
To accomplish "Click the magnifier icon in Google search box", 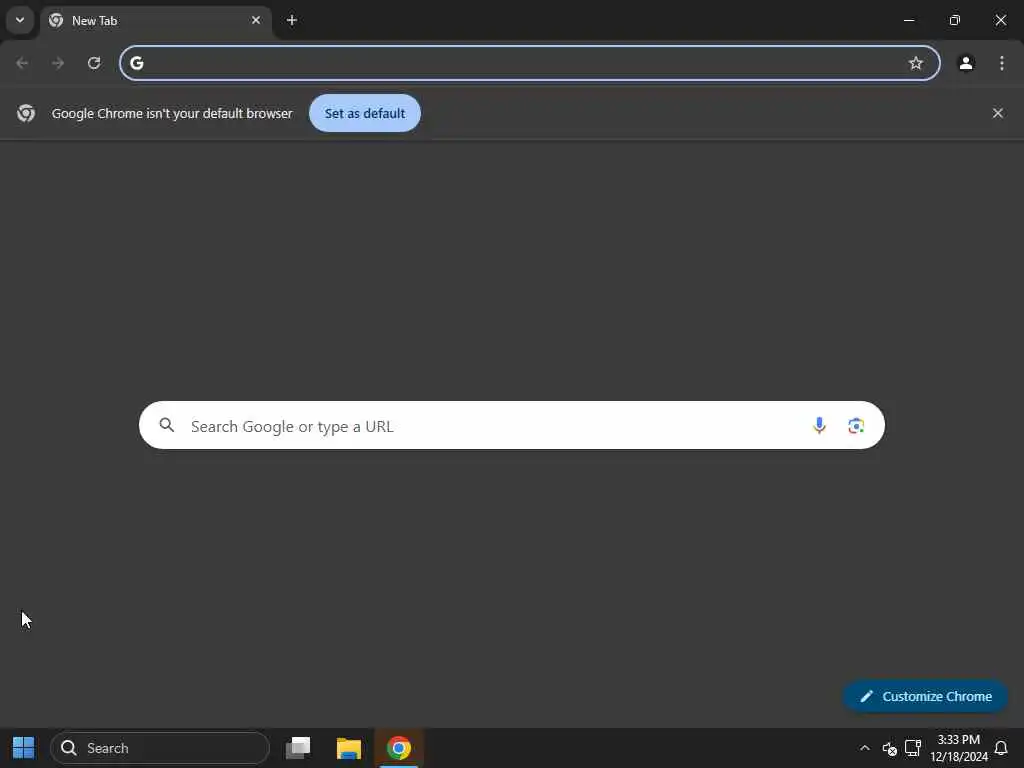I will tap(167, 425).
